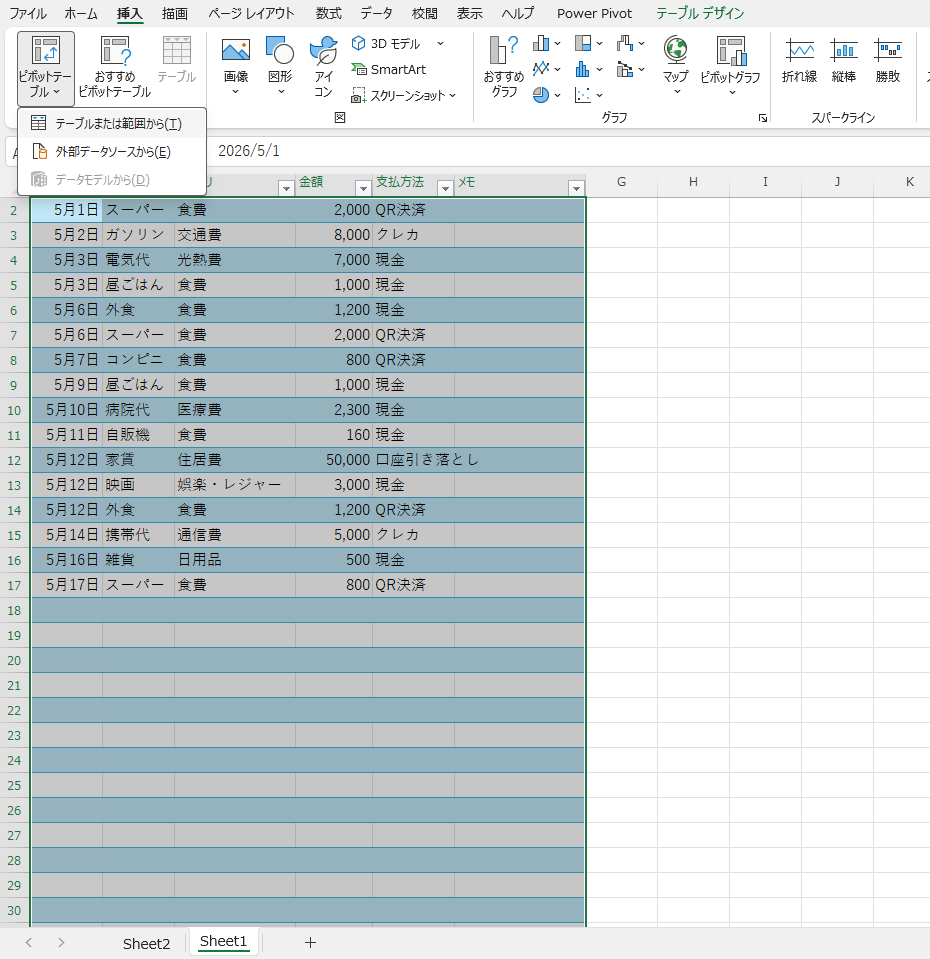Switch to Sheet2 tab
930x959 pixels.
coord(147,944)
